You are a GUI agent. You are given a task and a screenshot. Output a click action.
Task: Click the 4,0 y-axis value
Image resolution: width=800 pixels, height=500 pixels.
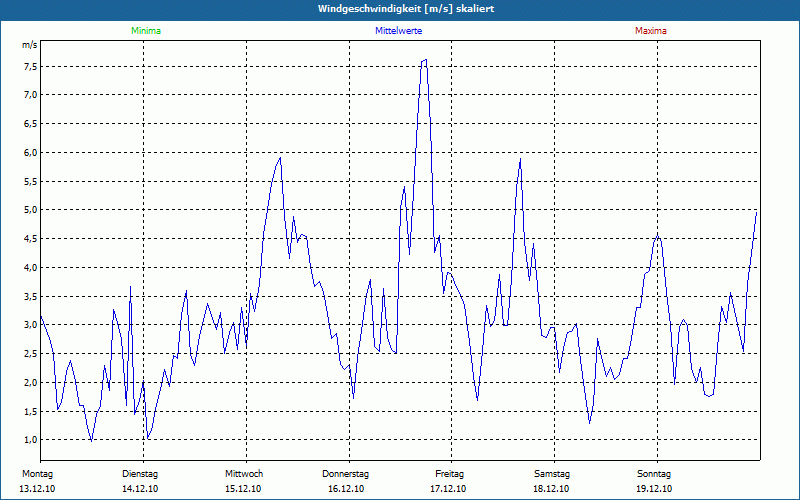coord(30,267)
